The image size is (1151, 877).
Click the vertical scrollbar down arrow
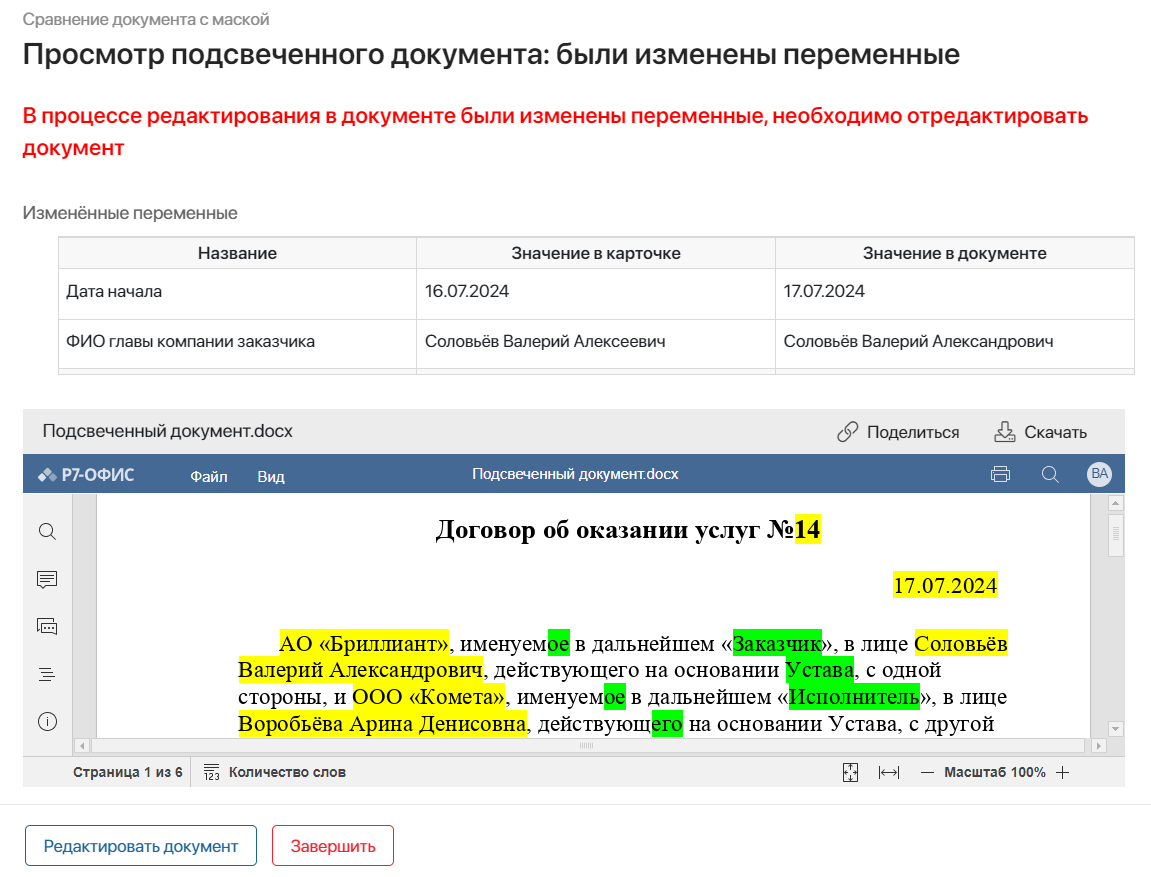point(1115,729)
